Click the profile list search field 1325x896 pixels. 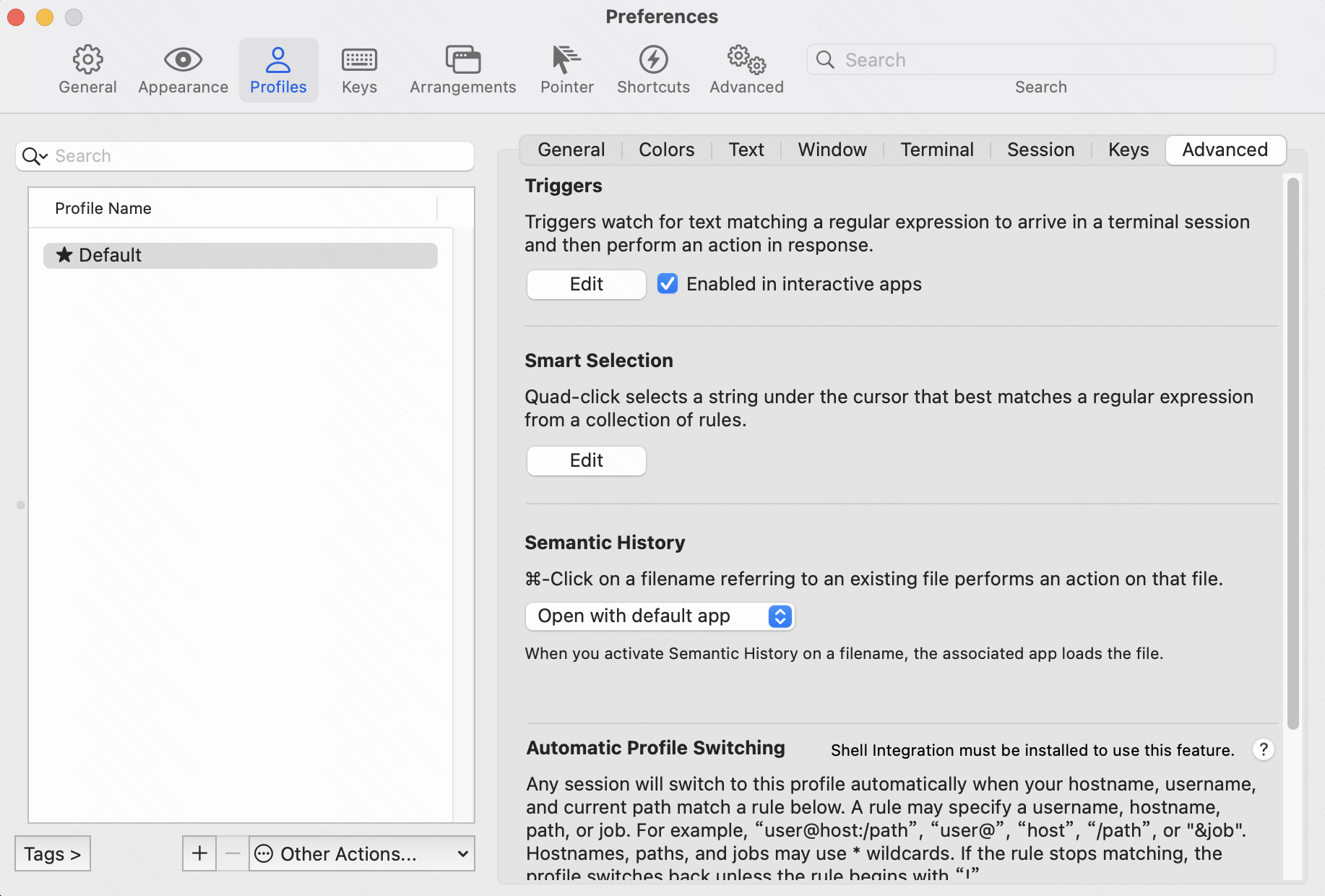click(253, 156)
